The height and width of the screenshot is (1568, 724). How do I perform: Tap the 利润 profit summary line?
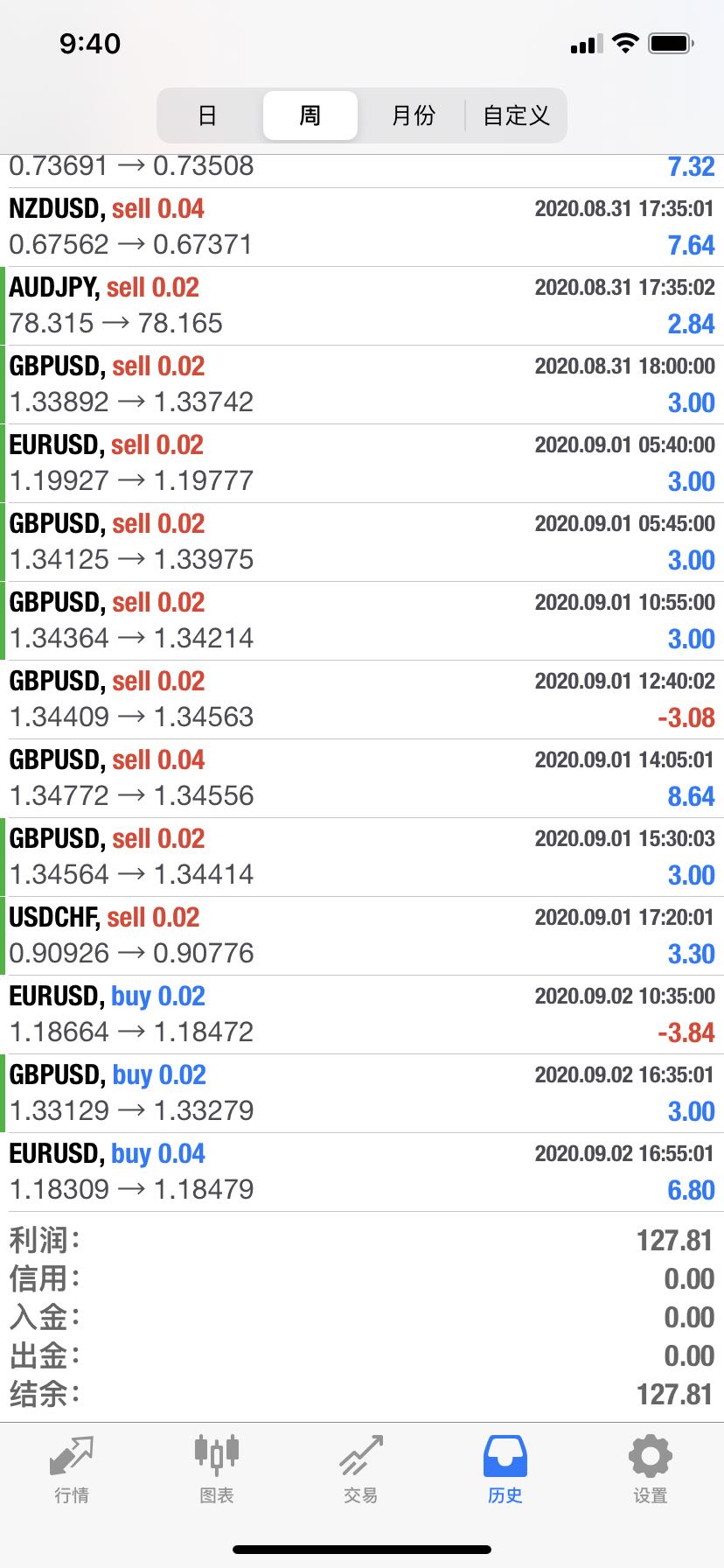tap(362, 1240)
